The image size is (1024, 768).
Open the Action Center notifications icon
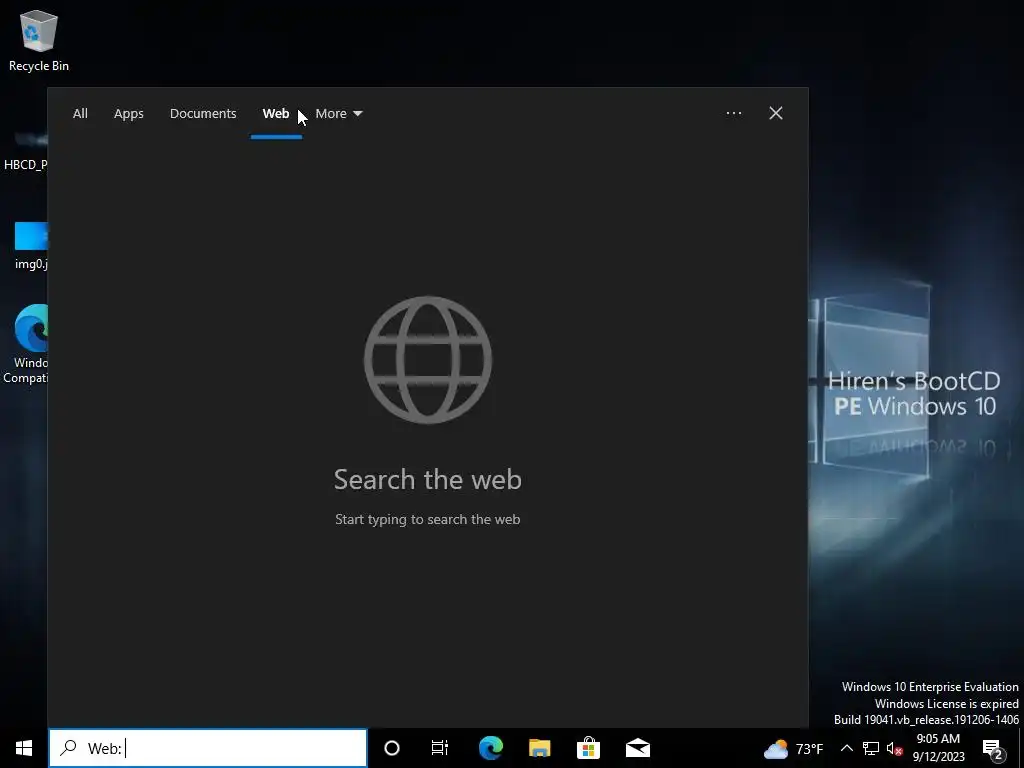(x=993, y=749)
